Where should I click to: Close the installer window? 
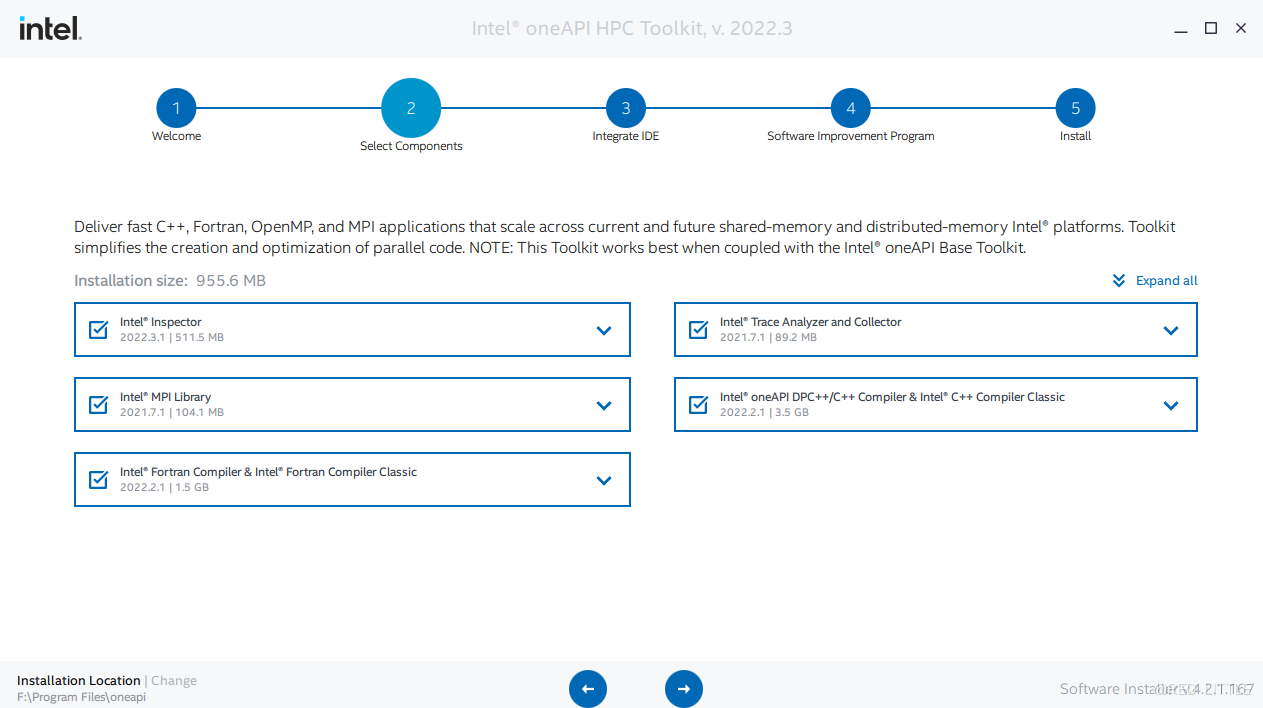click(1241, 29)
